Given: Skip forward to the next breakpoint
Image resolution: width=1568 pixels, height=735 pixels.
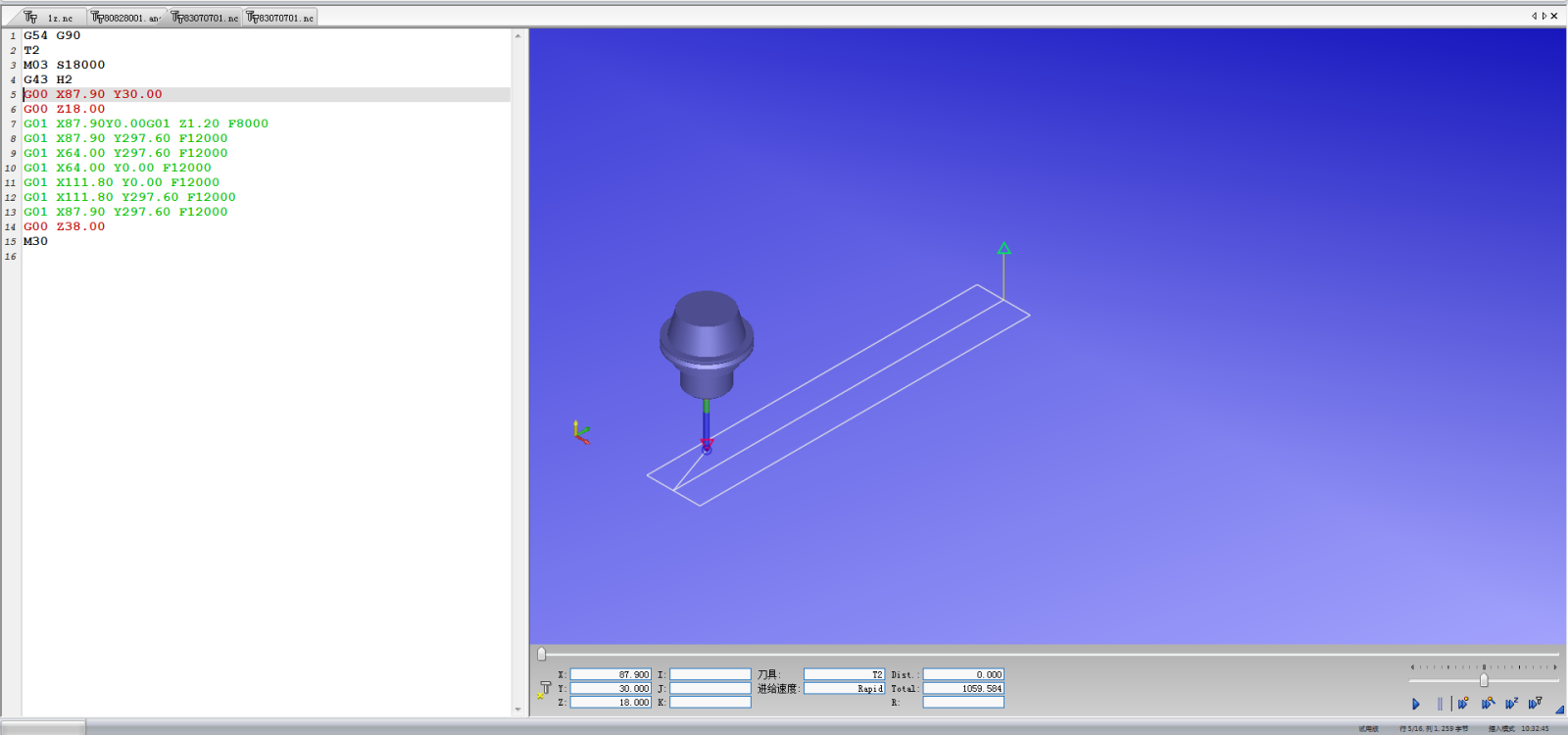Looking at the screenshot, I should (1463, 703).
